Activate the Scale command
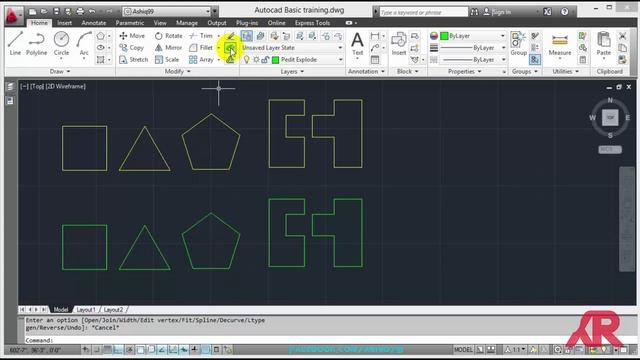640x360 pixels. (167, 60)
